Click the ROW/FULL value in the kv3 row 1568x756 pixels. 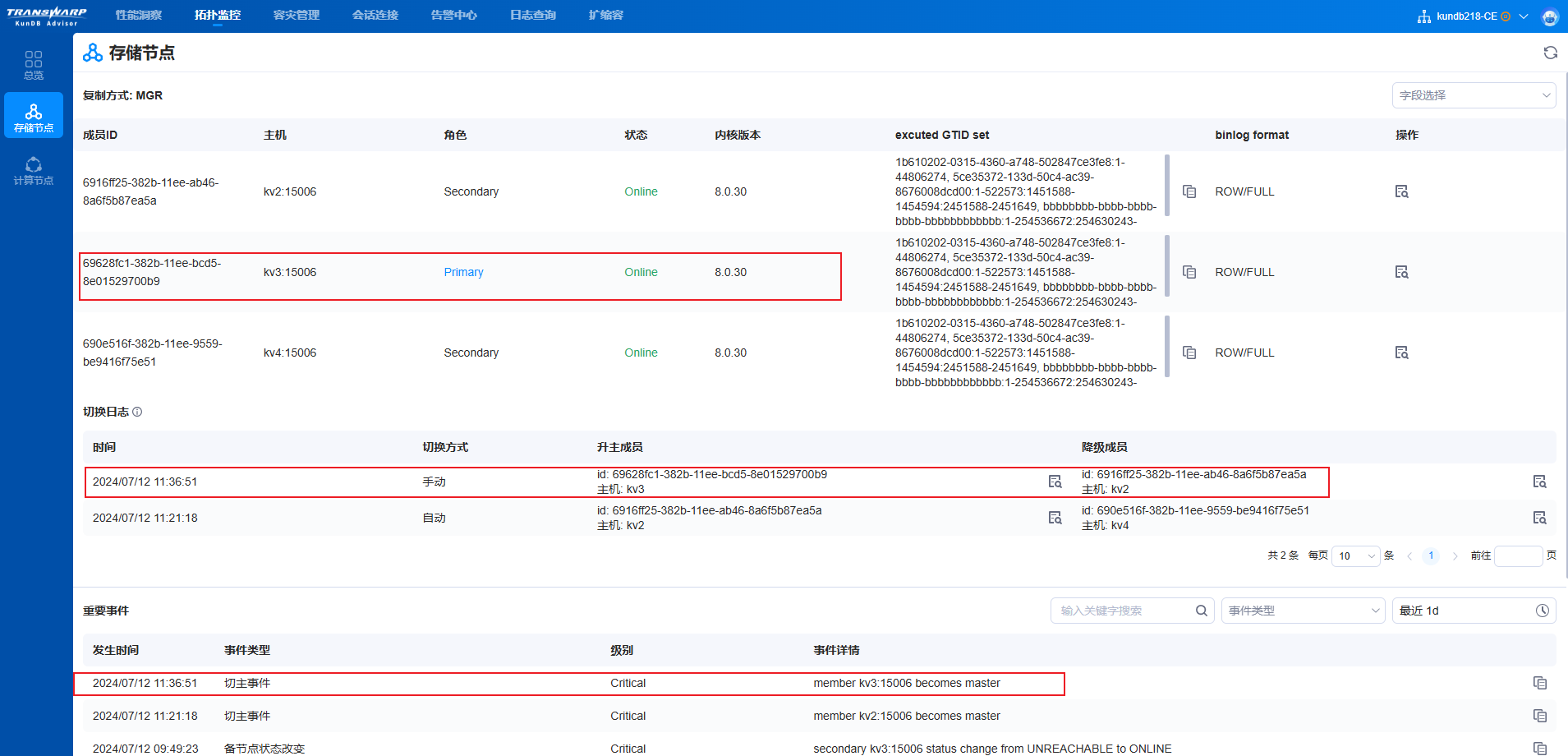point(1244,272)
